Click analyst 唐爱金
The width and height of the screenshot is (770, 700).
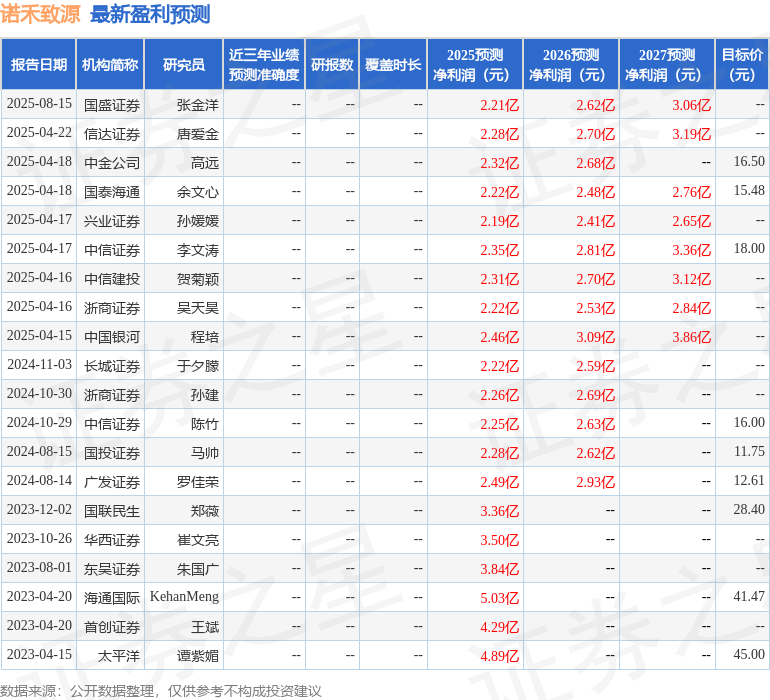198,134
